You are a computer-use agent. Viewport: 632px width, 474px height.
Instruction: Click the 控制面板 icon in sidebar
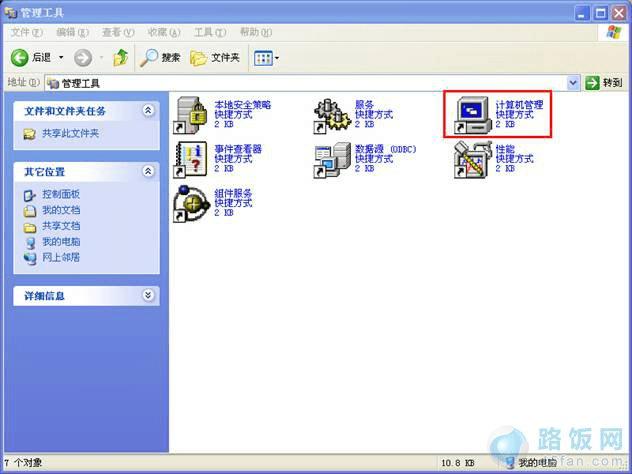(29, 195)
